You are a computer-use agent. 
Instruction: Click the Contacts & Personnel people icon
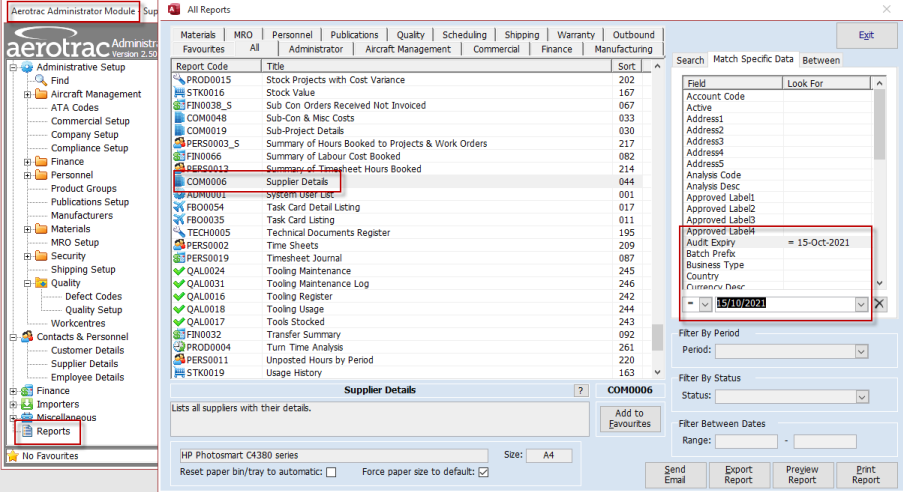27,338
